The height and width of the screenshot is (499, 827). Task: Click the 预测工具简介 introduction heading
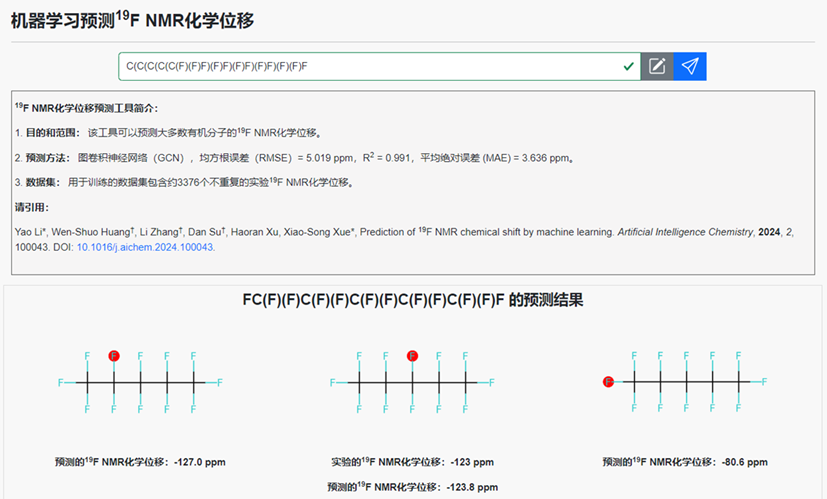[86, 108]
